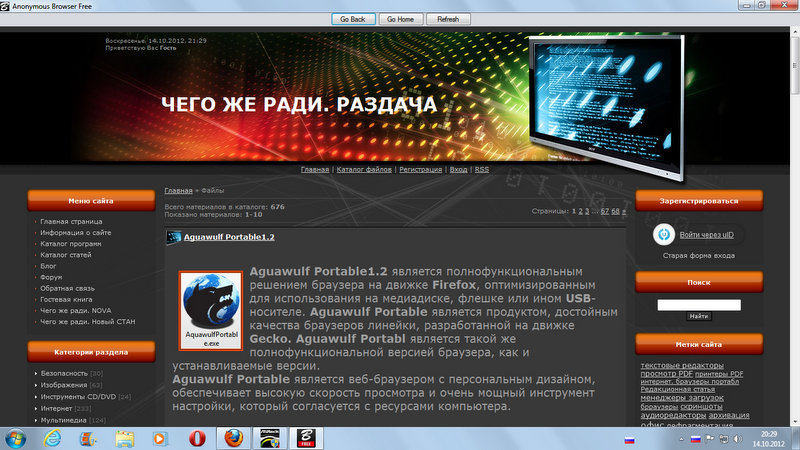The width and height of the screenshot is (800, 450).
Task: Open Aguawulf Portable1.2 title link
Action: [229, 237]
